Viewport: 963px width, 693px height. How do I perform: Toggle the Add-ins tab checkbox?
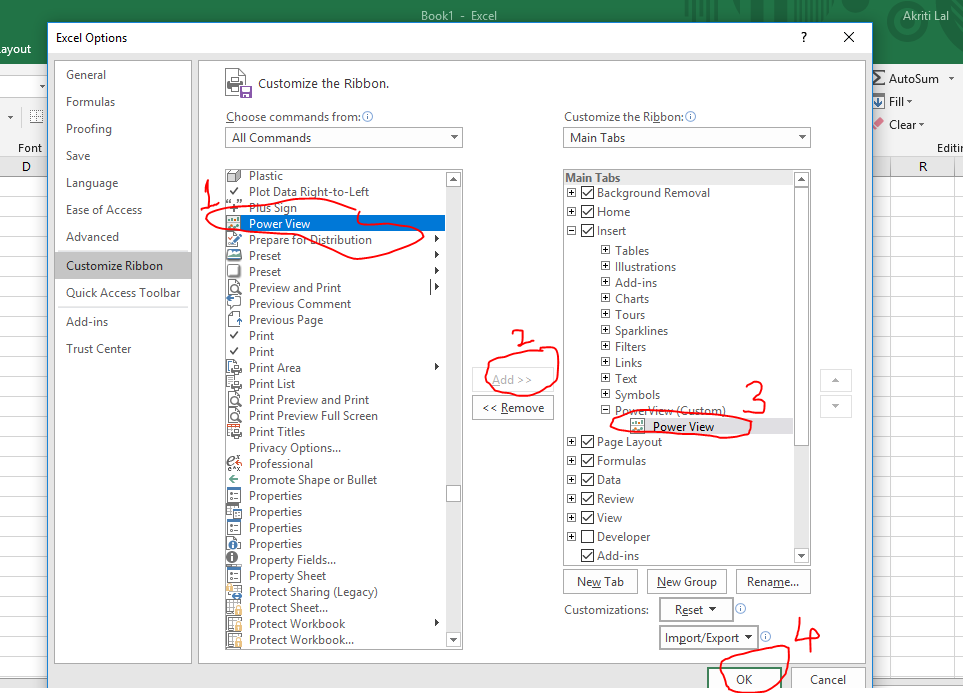587,556
